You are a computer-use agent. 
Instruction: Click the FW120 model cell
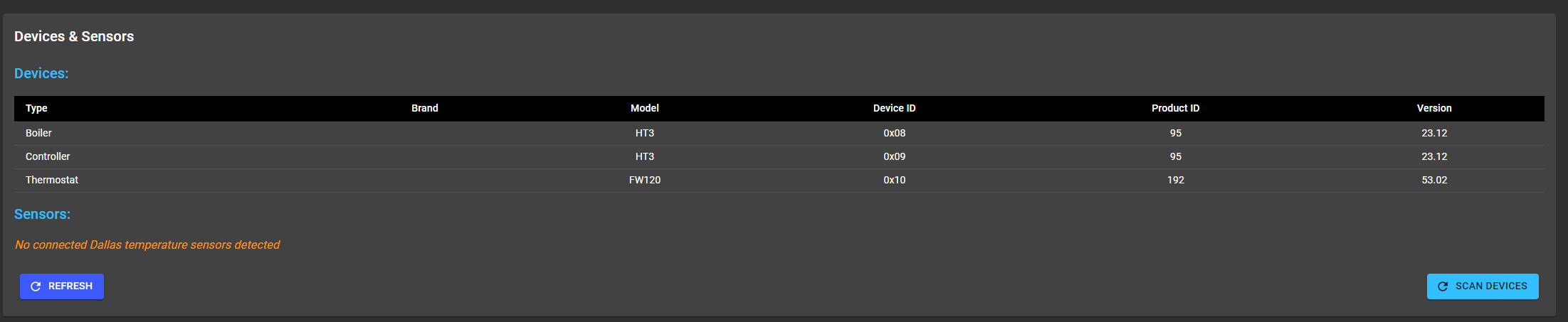pyautogui.click(x=645, y=180)
